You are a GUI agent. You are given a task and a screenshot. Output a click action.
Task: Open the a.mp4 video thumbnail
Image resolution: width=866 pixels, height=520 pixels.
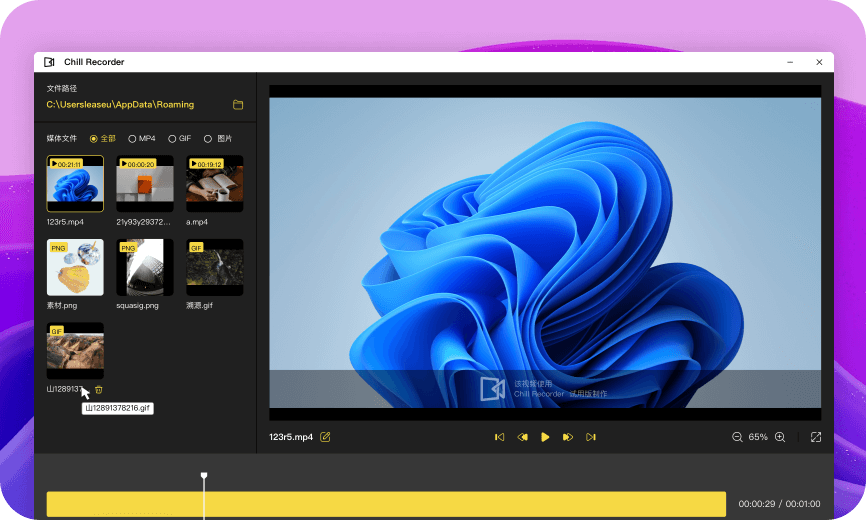[214, 183]
